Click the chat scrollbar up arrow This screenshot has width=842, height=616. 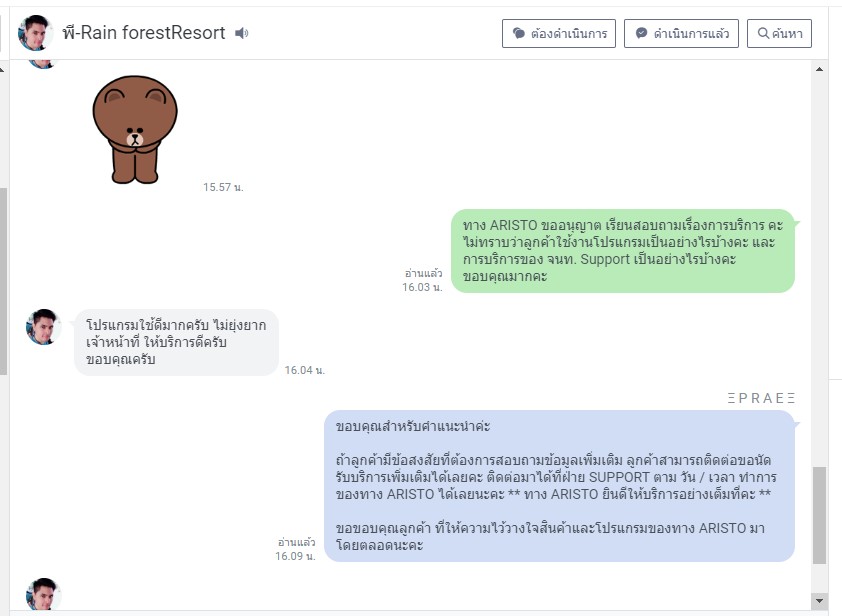coord(819,69)
